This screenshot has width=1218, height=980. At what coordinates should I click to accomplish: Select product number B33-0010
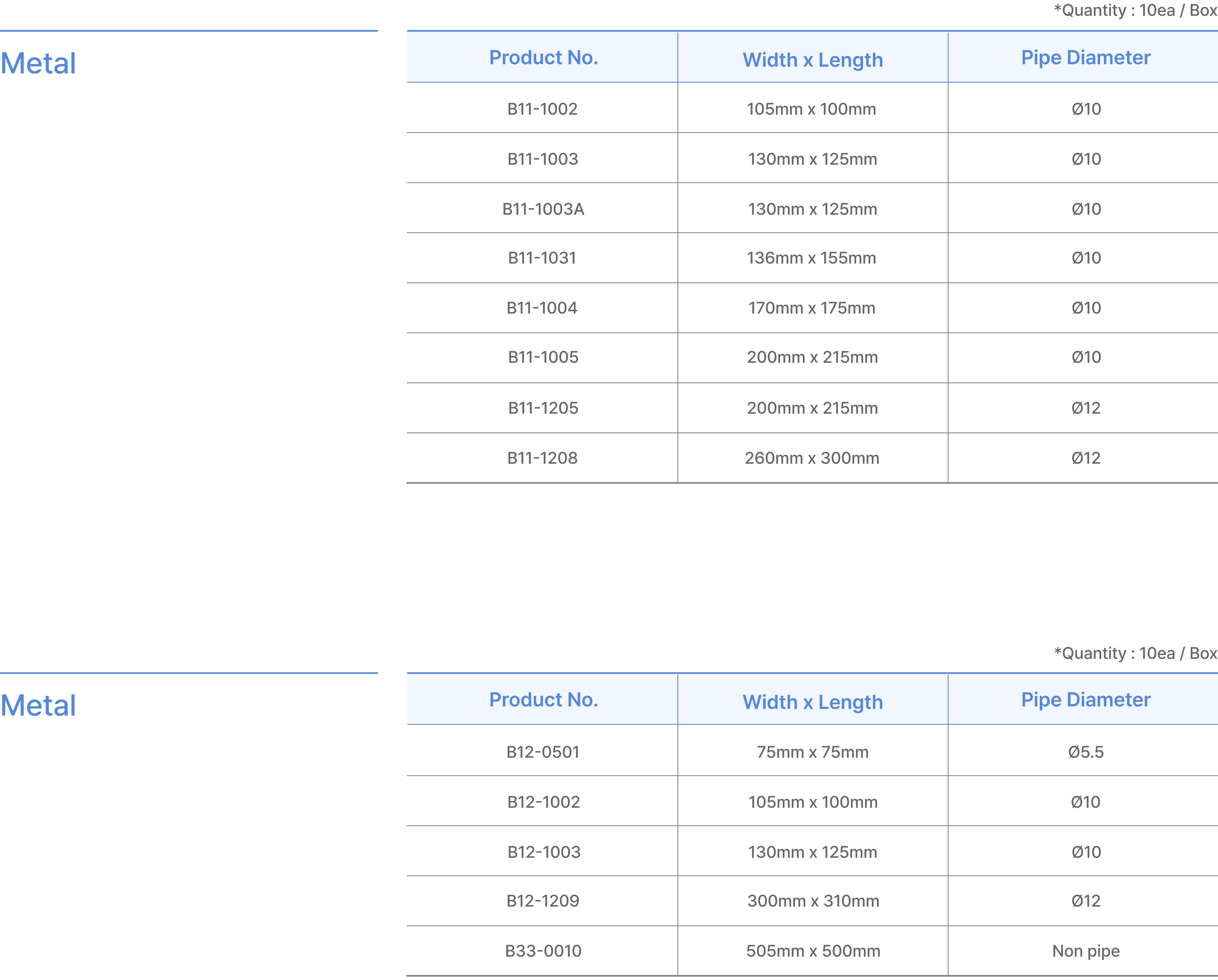[x=543, y=951]
